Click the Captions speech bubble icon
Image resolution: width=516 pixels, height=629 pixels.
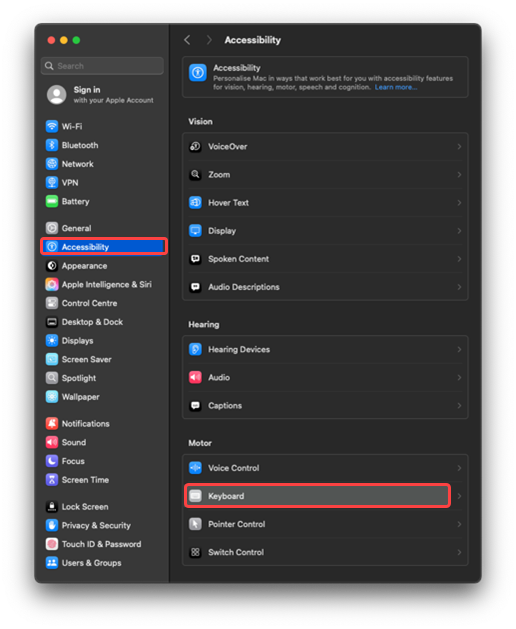195,406
